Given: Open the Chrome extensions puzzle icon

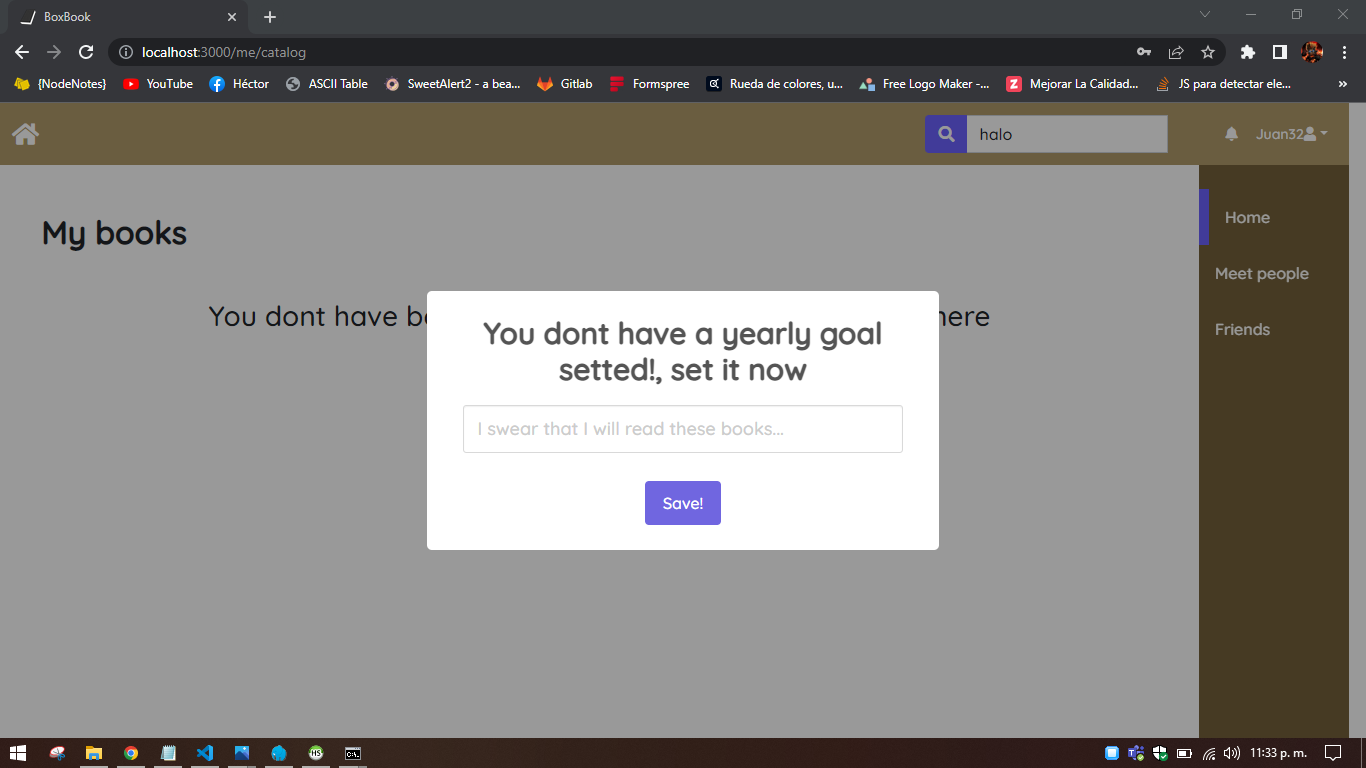Looking at the screenshot, I should [x=1247, y=52].
